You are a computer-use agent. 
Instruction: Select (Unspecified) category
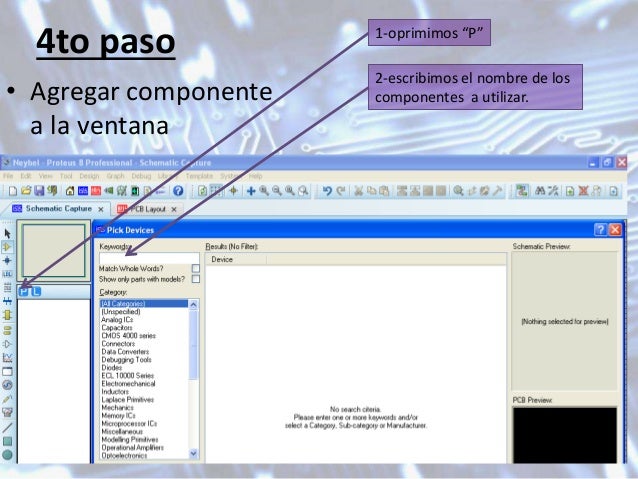pos(120,312)
